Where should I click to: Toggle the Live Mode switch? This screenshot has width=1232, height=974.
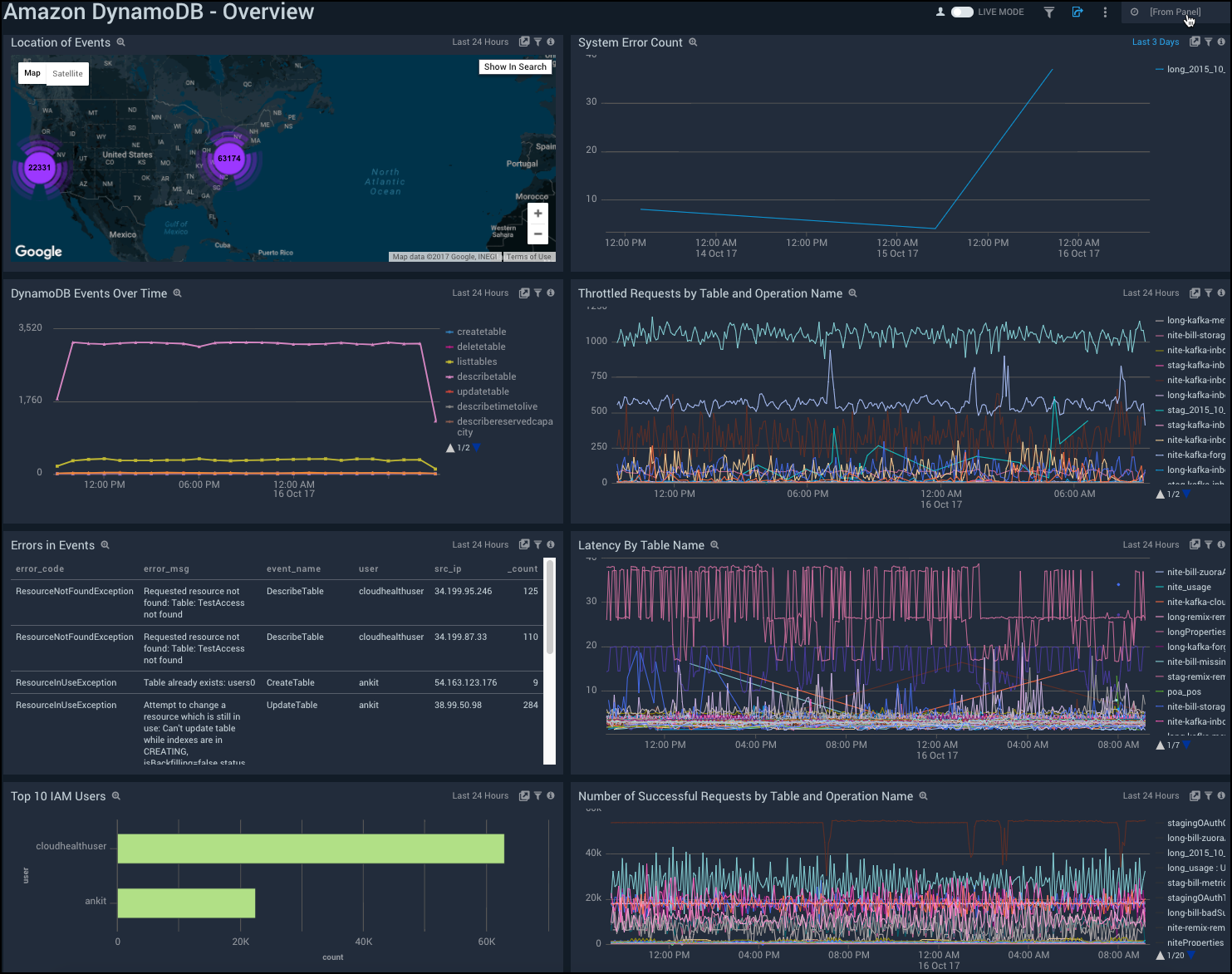point(962,12)
